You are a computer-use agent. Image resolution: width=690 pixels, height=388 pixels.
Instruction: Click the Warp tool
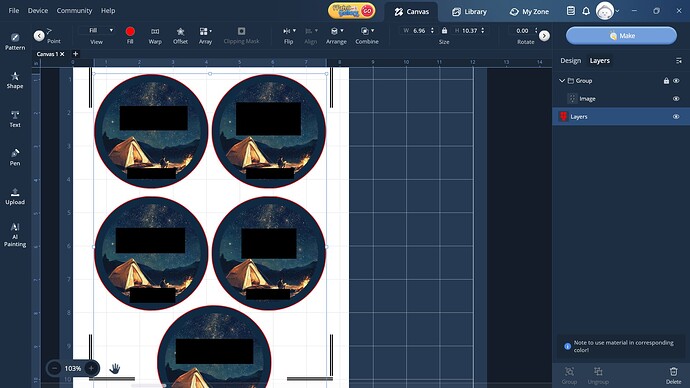click(x=155, y=36)
